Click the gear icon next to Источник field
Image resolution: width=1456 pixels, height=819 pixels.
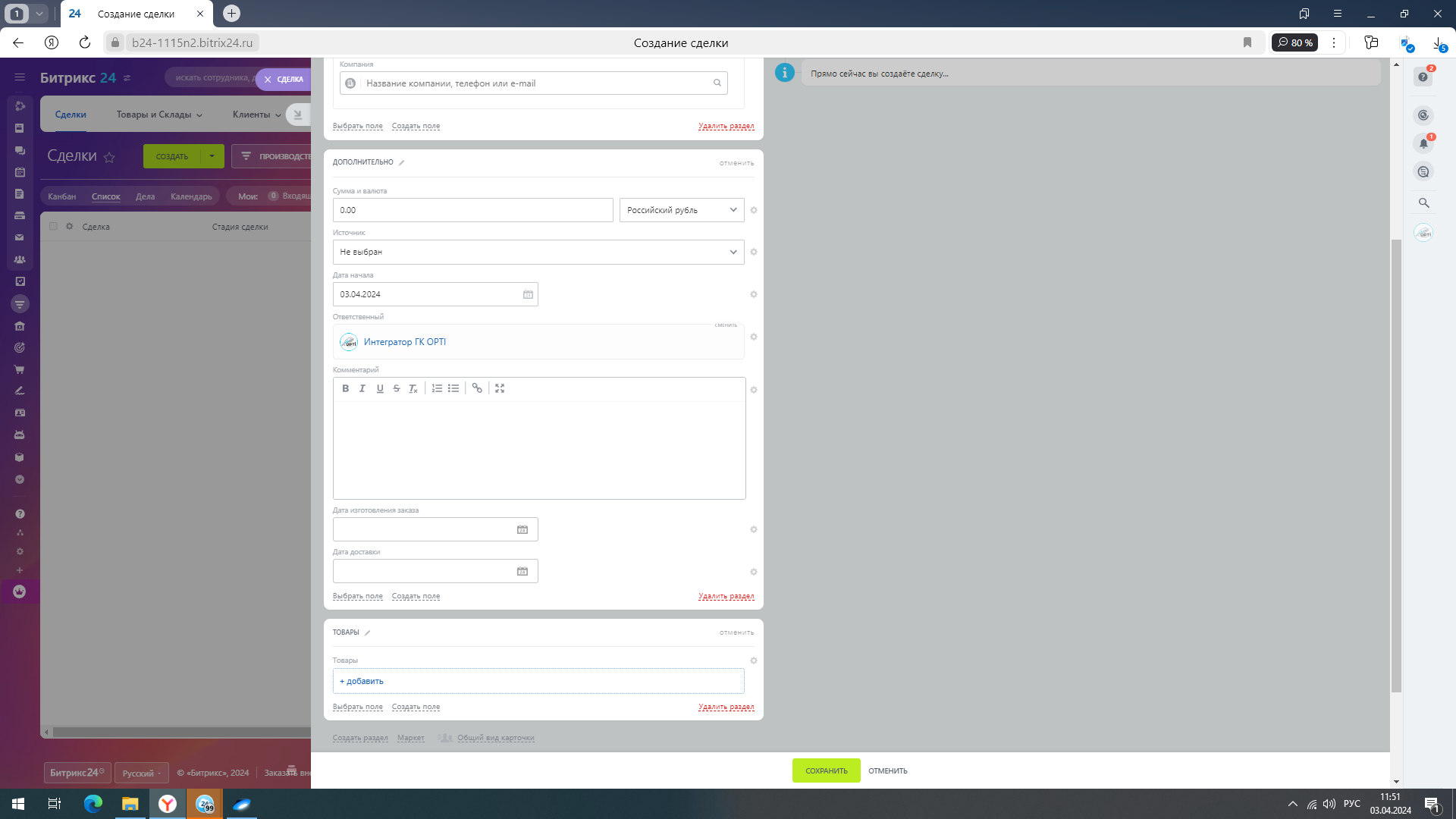point(754,252)
